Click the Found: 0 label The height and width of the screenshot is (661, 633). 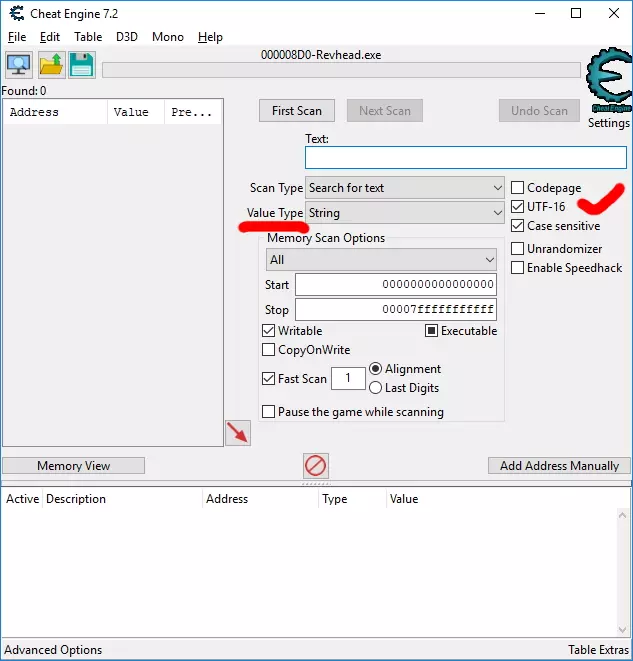(x=24, y=91)
